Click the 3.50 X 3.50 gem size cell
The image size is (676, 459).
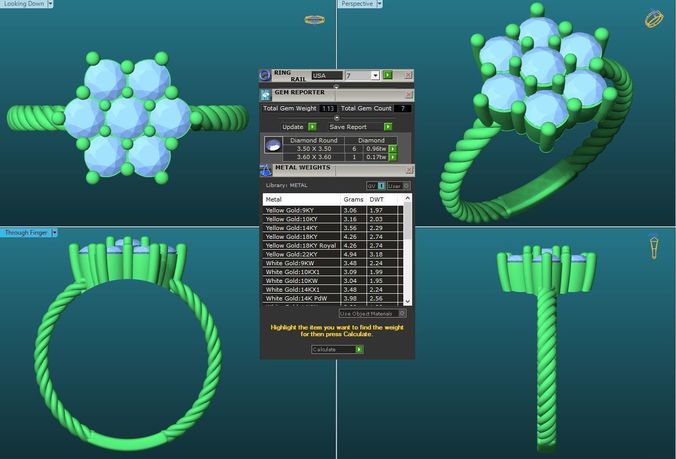click(314, 149)
